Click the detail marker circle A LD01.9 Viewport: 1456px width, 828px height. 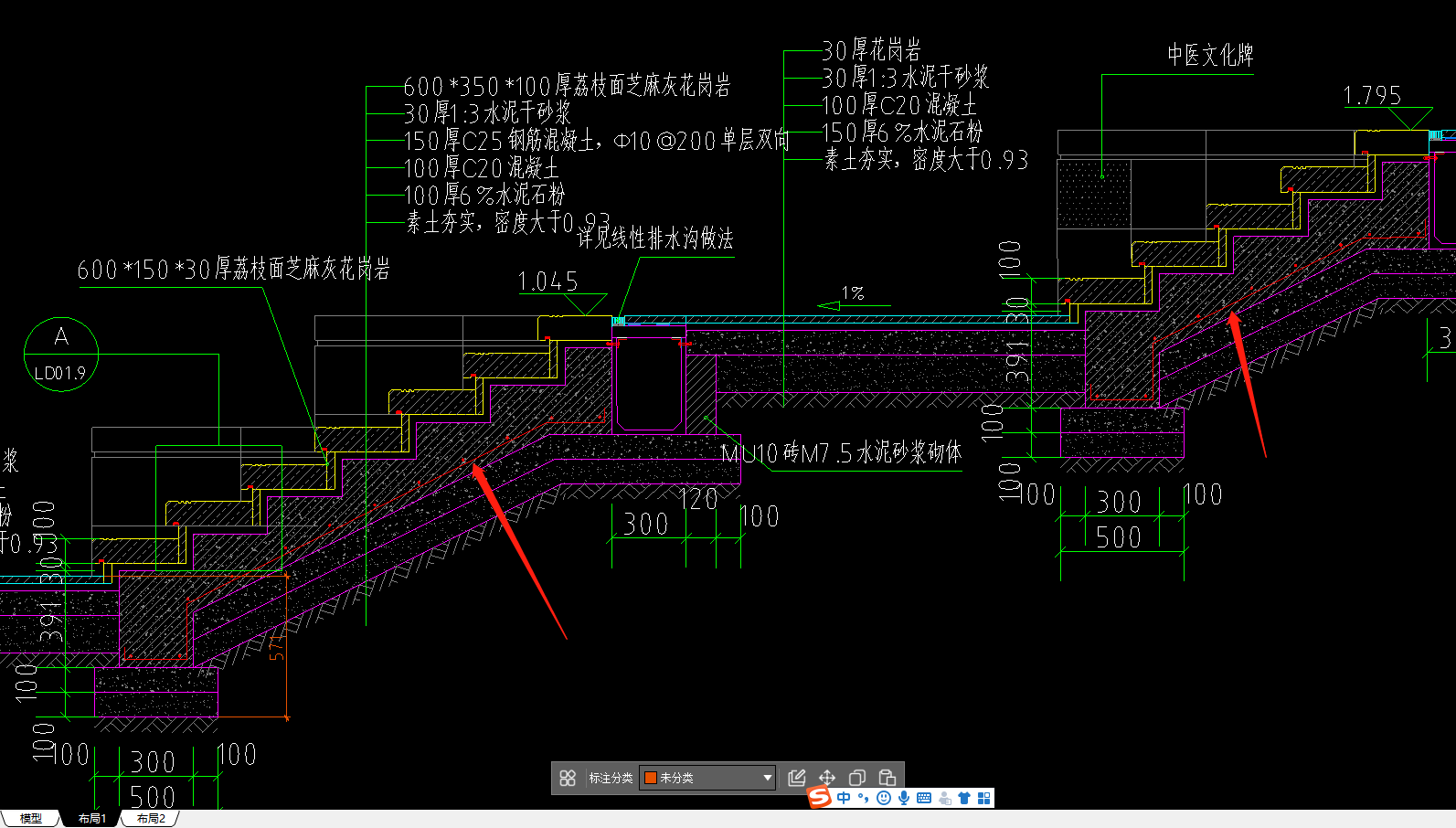click(x=61, y=355)
